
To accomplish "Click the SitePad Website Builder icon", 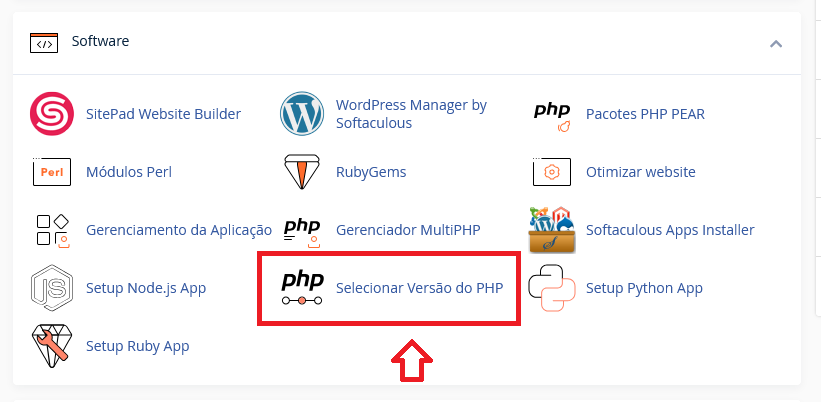I will point(51,114).
